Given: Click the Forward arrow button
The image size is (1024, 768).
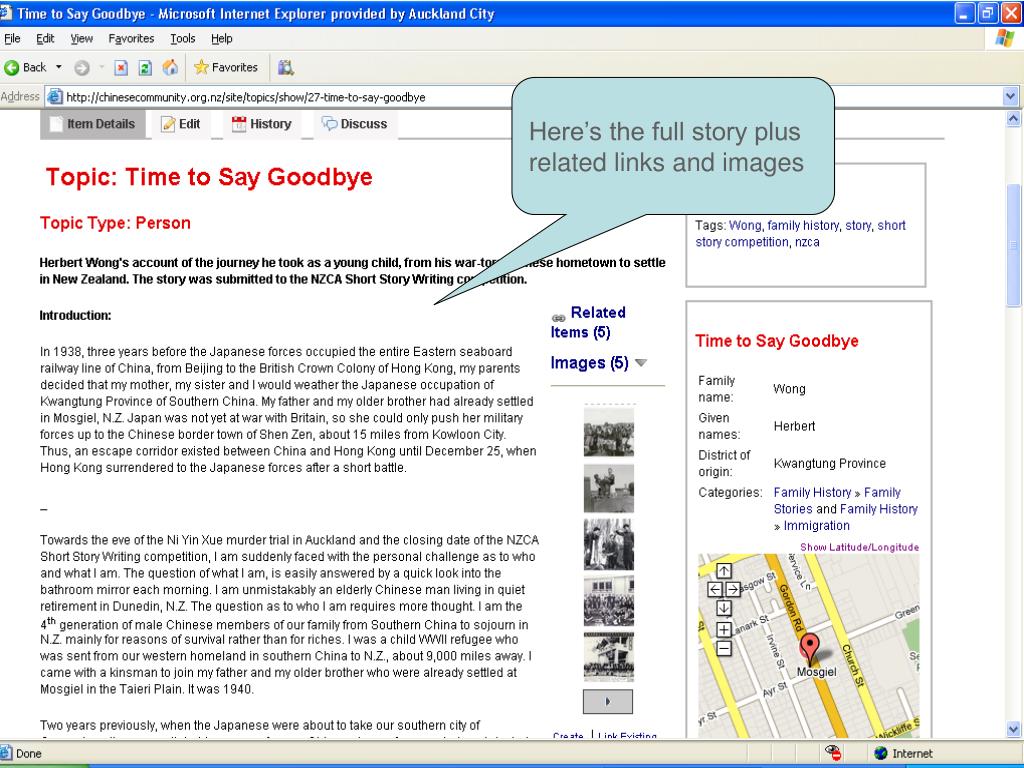Looking at the screenshot, I should click(x=82, y=67).
